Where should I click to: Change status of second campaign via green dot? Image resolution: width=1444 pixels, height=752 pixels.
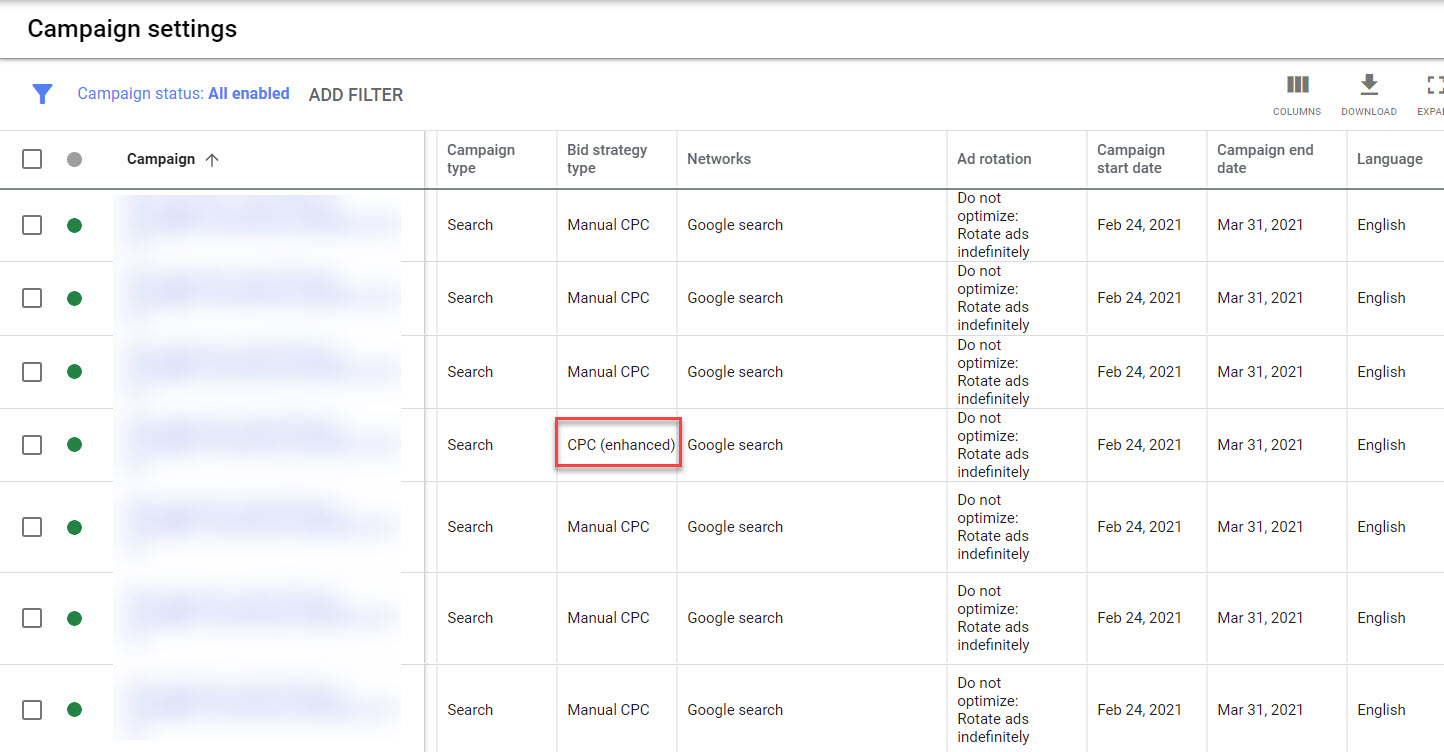74,298
